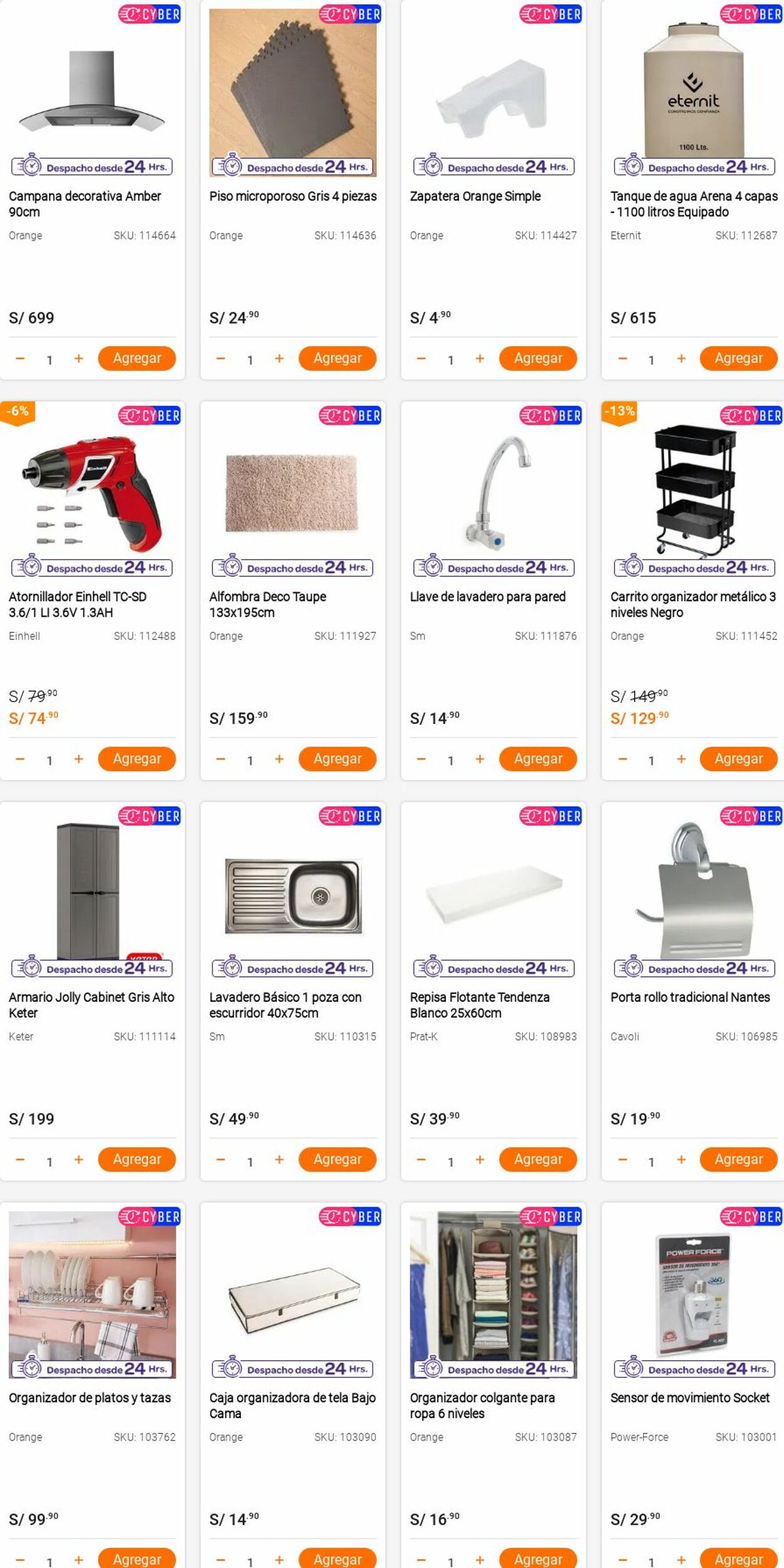Click the CYBER badge on the Armario Jolly card

click(150, 816)
